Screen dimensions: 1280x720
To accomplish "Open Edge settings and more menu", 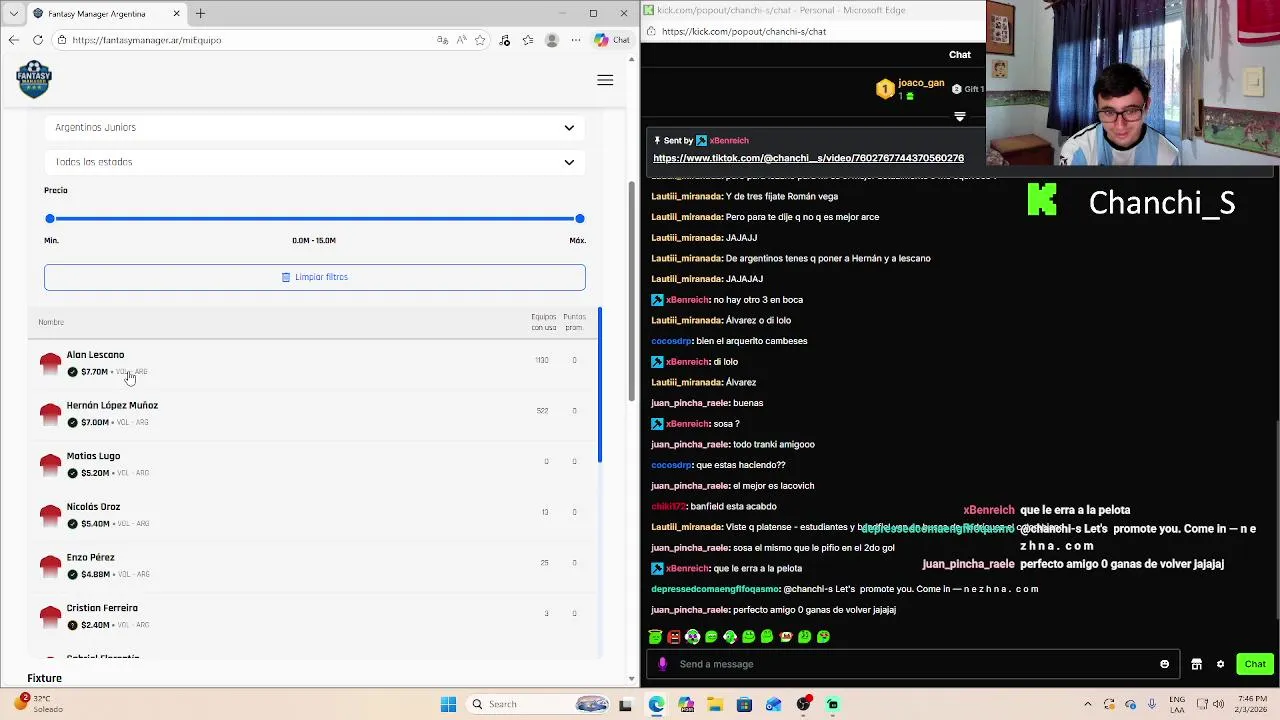I will [x=576, y=40].
